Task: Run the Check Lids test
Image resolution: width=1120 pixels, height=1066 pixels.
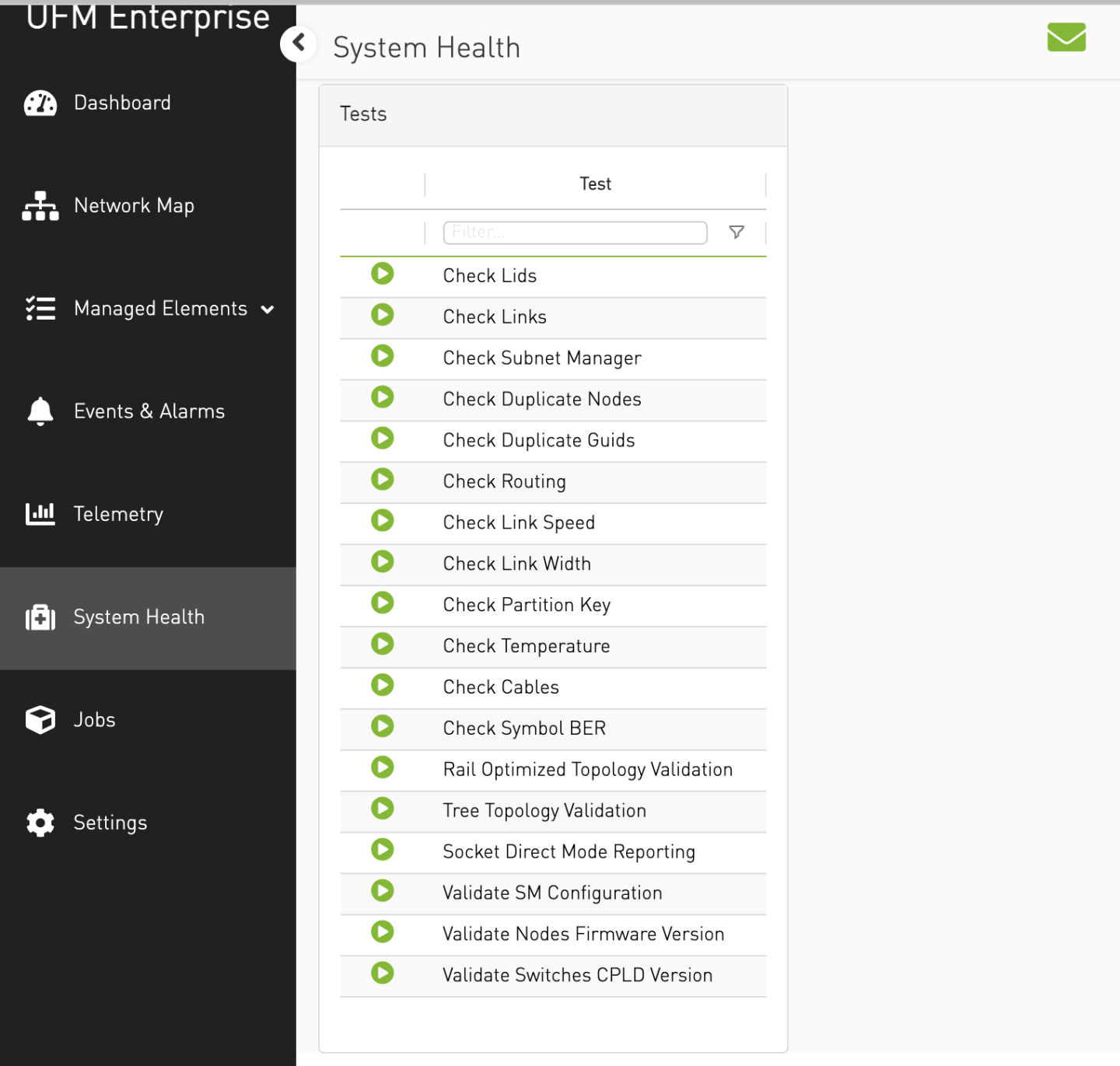Action: tap(382, 274)
